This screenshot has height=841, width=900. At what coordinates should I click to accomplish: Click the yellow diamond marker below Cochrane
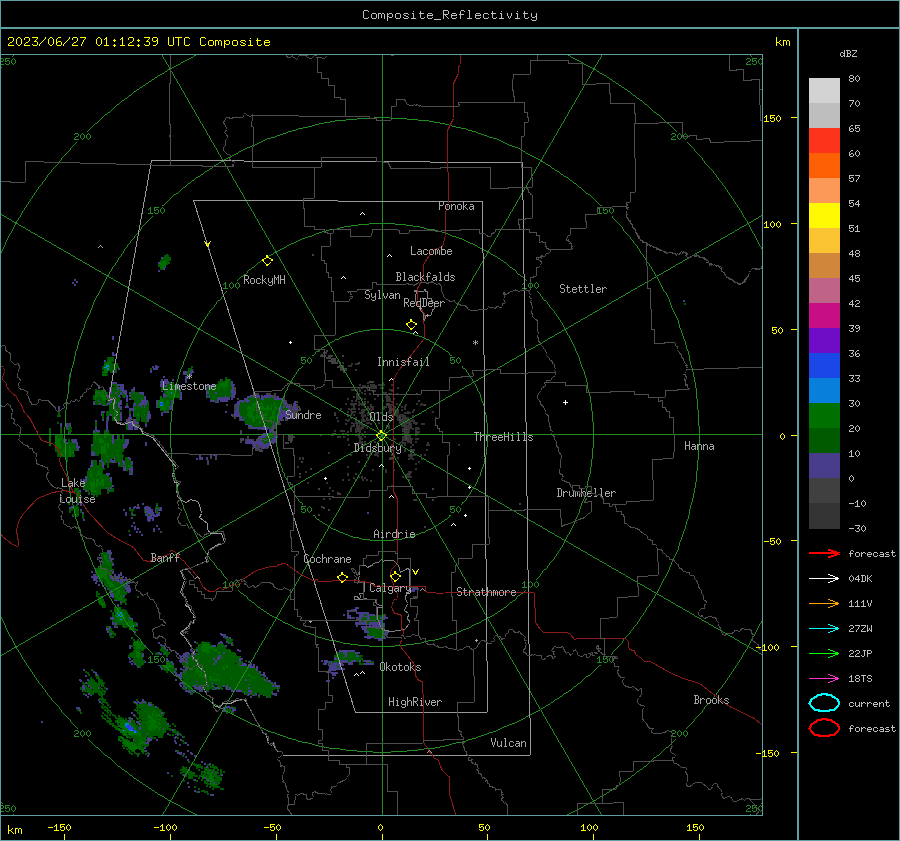pyautogui.click(x=342, y=577)
